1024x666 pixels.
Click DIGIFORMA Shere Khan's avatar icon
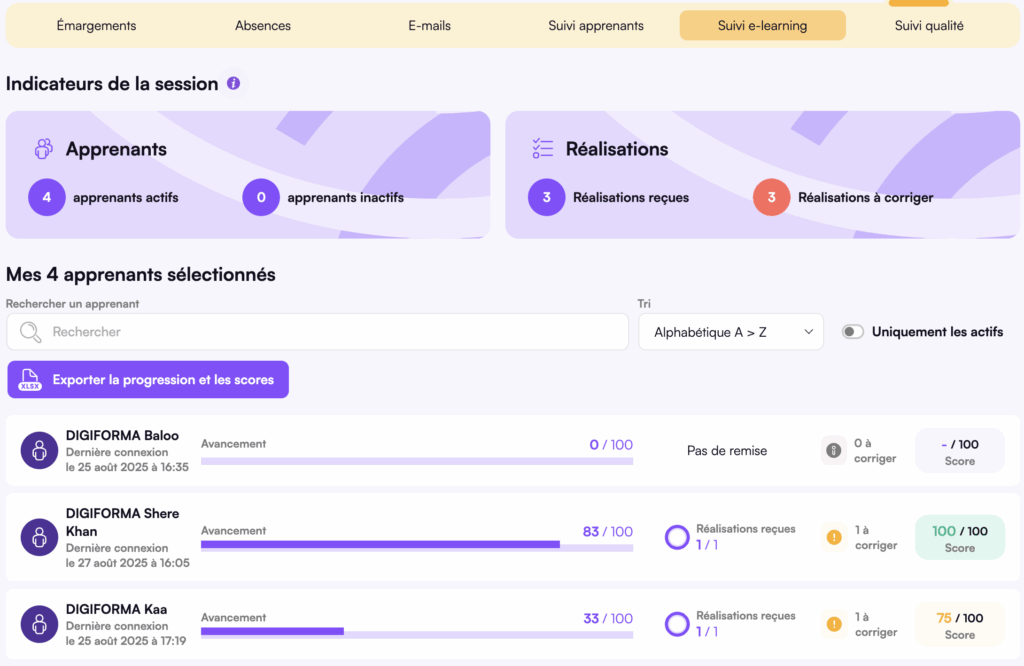click(x=40, y=537)
